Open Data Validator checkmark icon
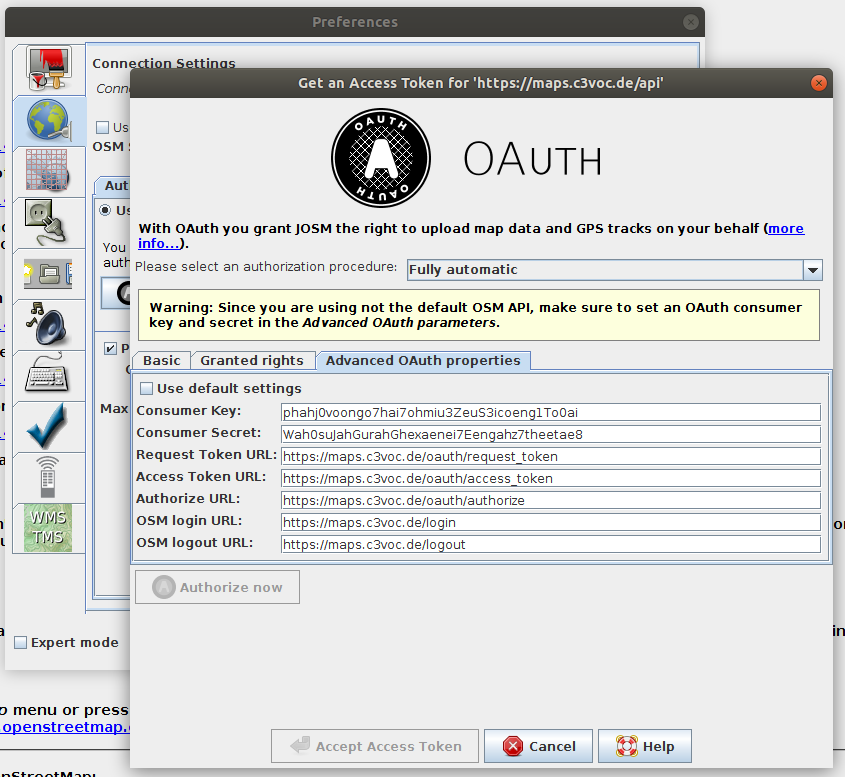The image size is (845, 777). [x=48, y=427]
